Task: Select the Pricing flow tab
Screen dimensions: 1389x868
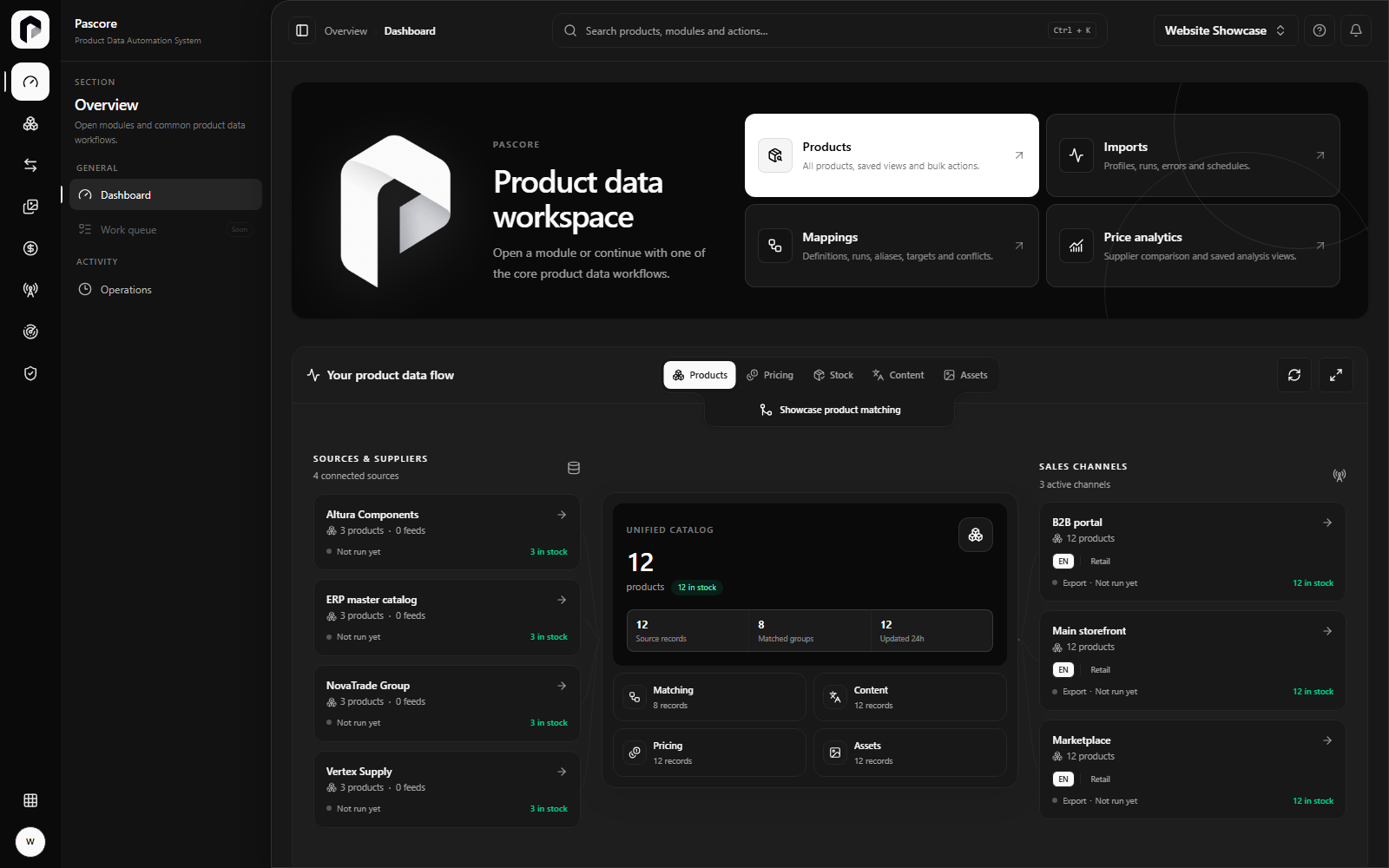Action: pos(770,375)
